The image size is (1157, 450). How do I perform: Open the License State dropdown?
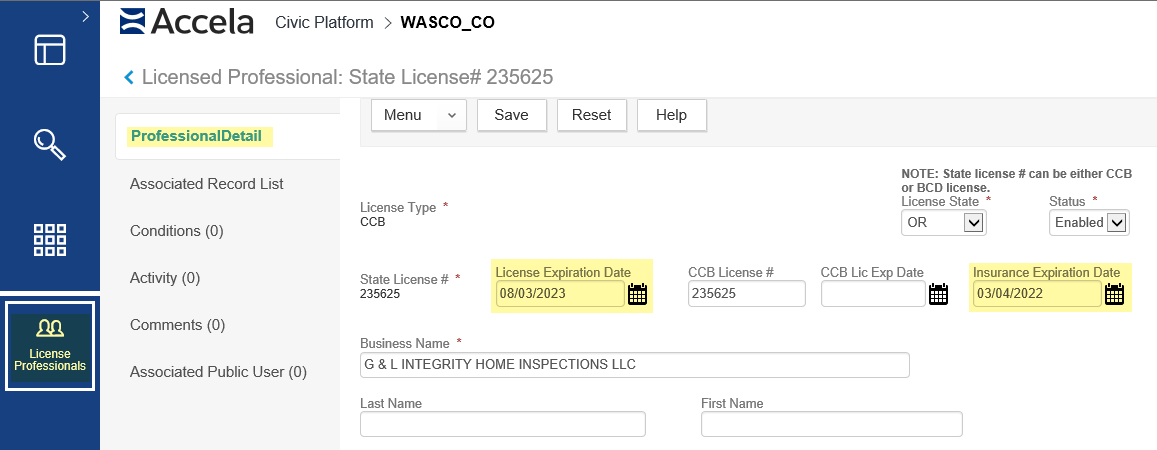tap(944, 223)
